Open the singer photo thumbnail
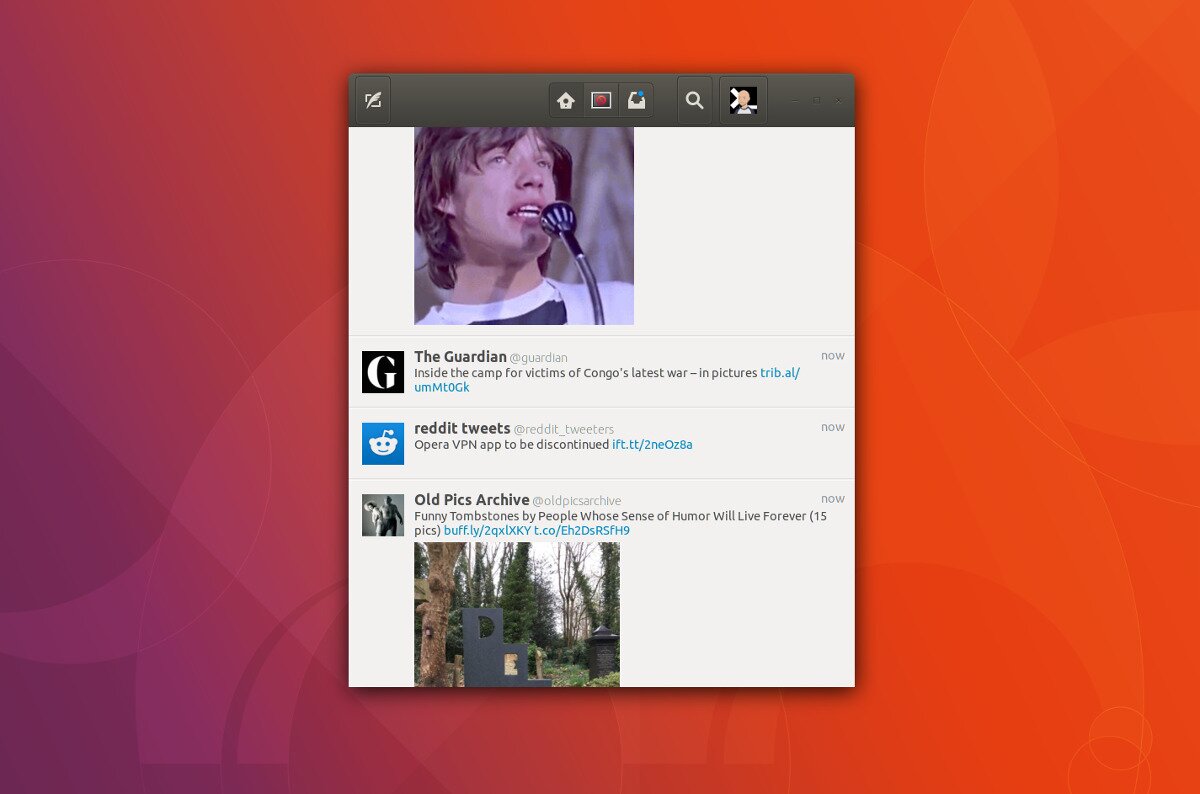 click(524, 225)
